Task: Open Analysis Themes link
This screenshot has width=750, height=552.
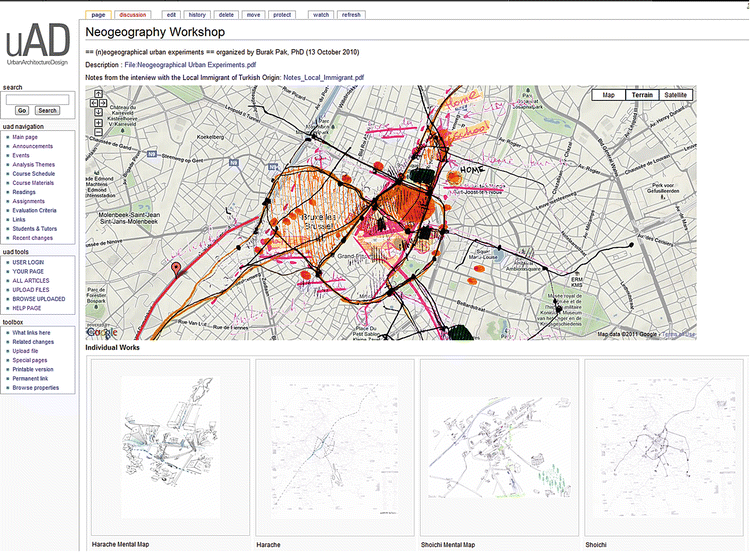Action: click(x=33, y=165)
